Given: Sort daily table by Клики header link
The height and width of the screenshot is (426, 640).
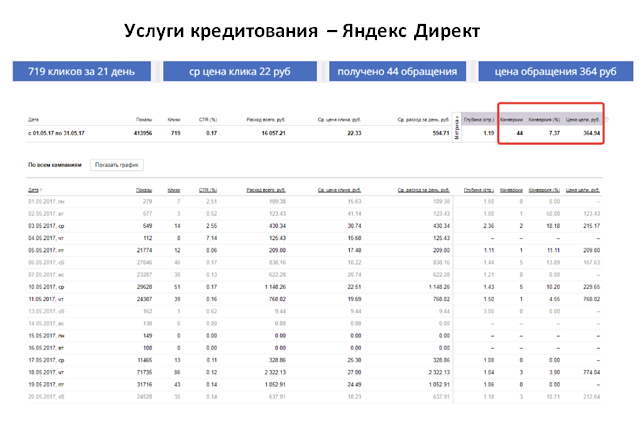Looking at the screenshot, I should (x=174, y=190).
